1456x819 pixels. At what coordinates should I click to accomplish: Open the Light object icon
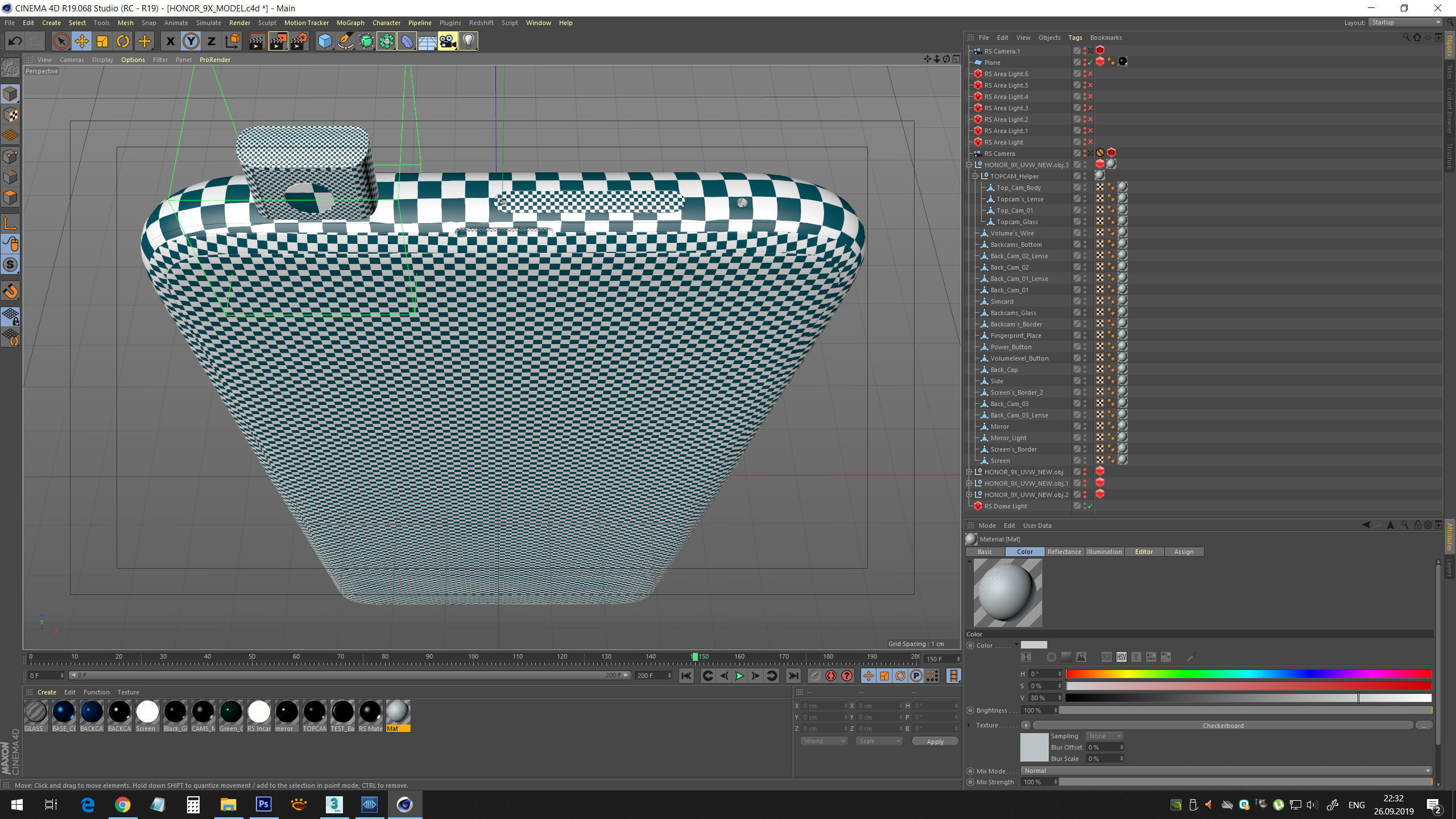pos(468,41)
